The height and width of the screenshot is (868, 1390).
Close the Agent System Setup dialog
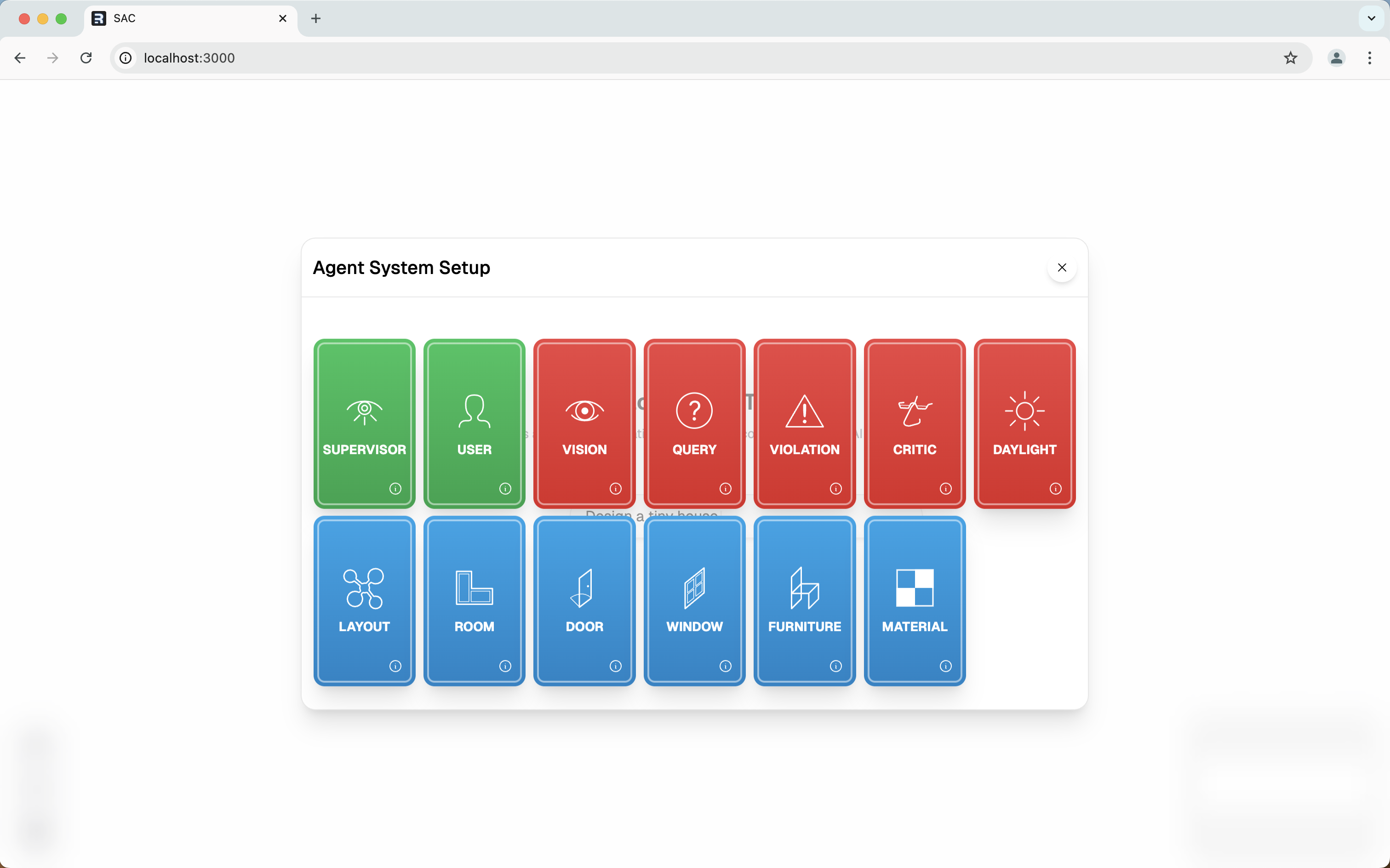[x=1062, y=268]
